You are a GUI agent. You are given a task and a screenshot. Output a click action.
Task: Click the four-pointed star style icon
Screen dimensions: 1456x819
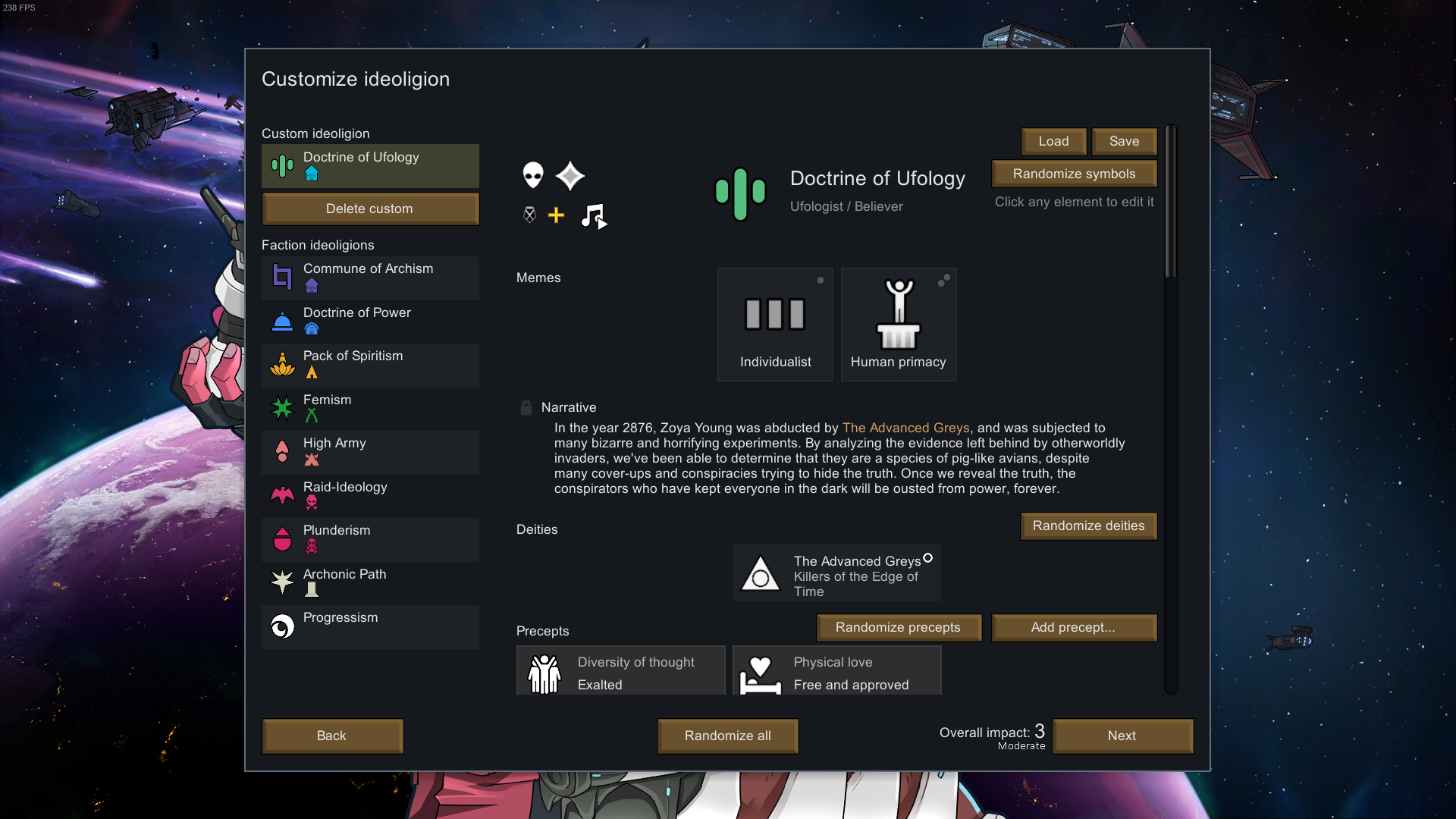click(570, 176)
